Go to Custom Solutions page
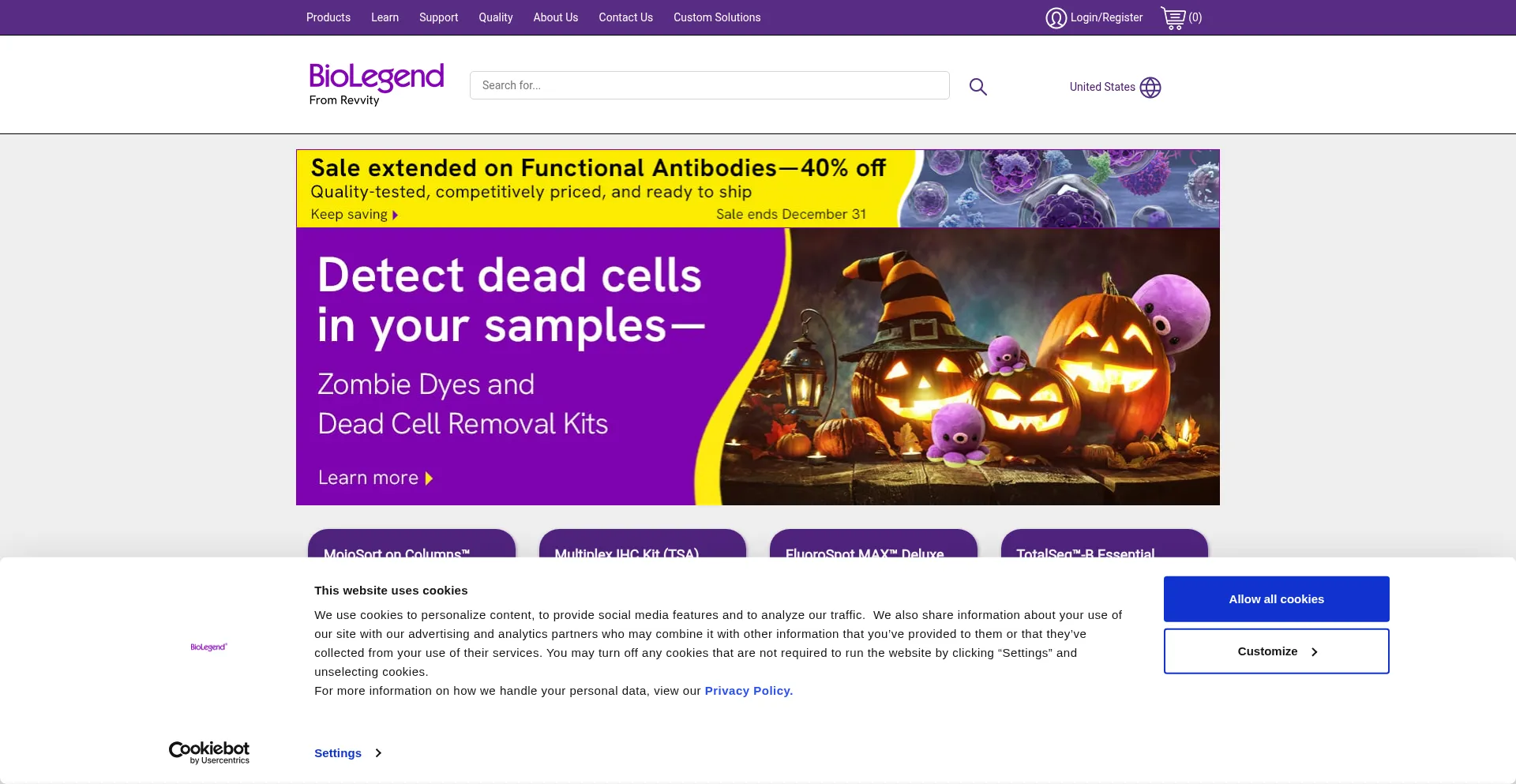The image size is (1516, 784). click(x=717, y=17)
